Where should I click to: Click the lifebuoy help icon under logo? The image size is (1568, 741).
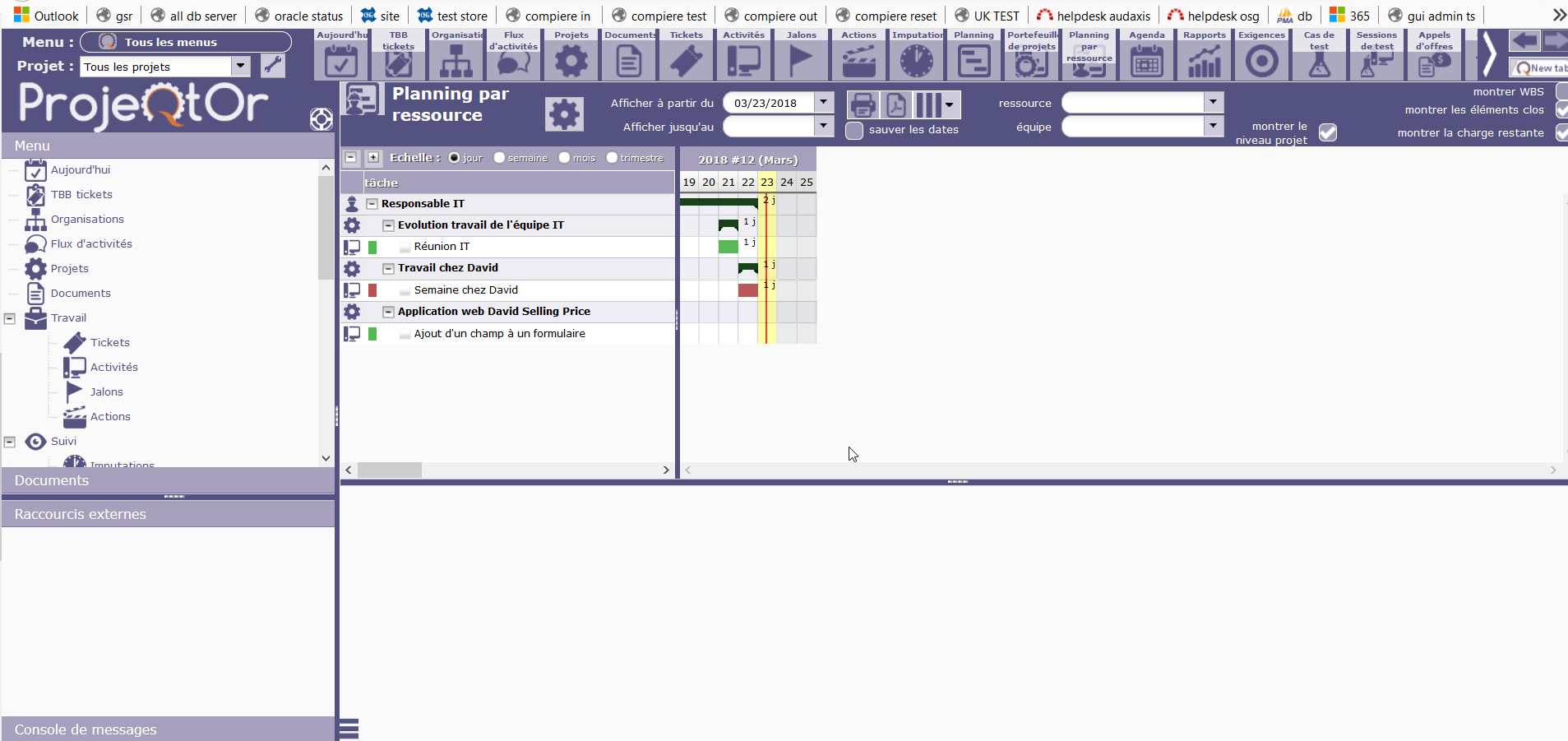click(x=321, y=119)
